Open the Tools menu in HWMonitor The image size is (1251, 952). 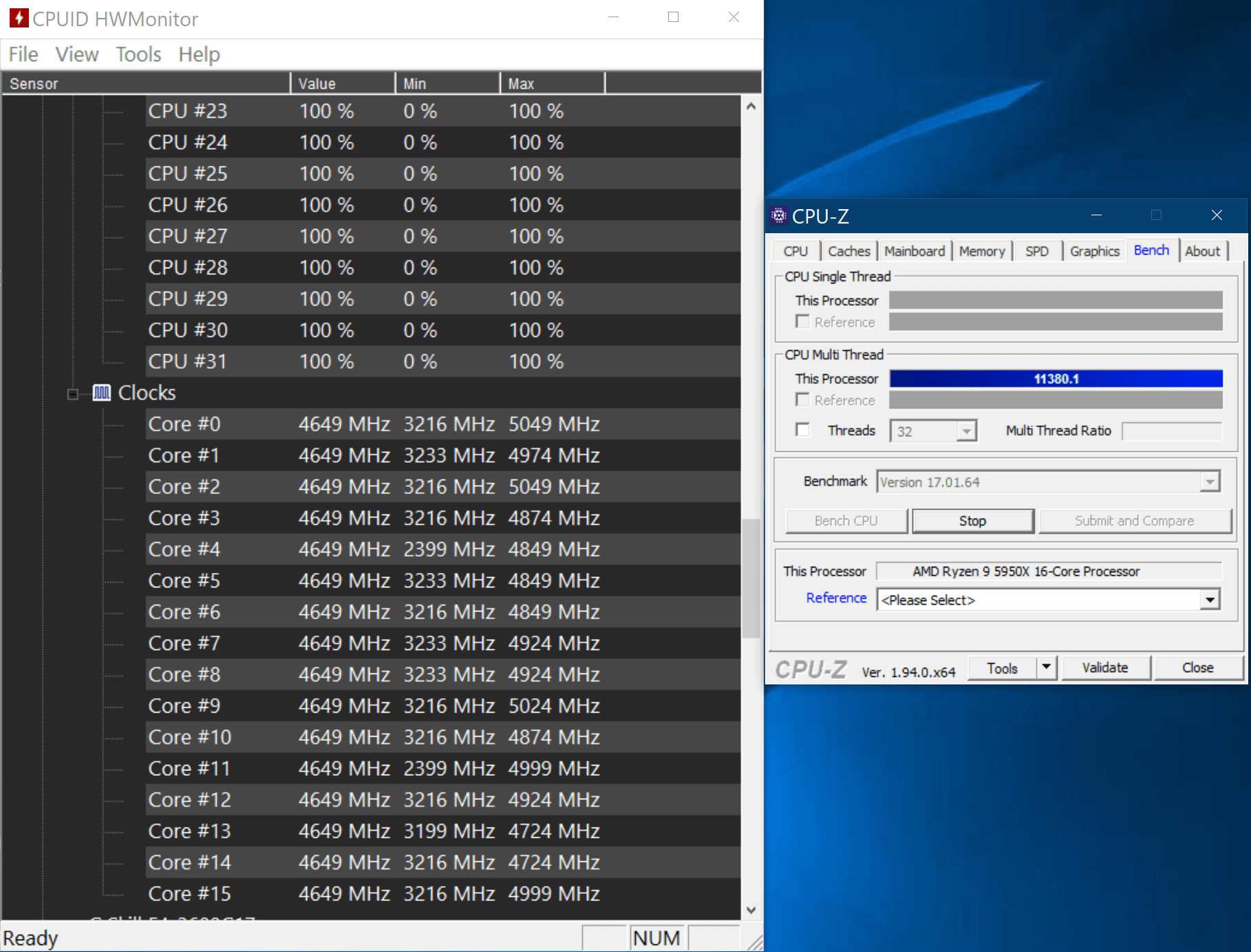[138, 54]
